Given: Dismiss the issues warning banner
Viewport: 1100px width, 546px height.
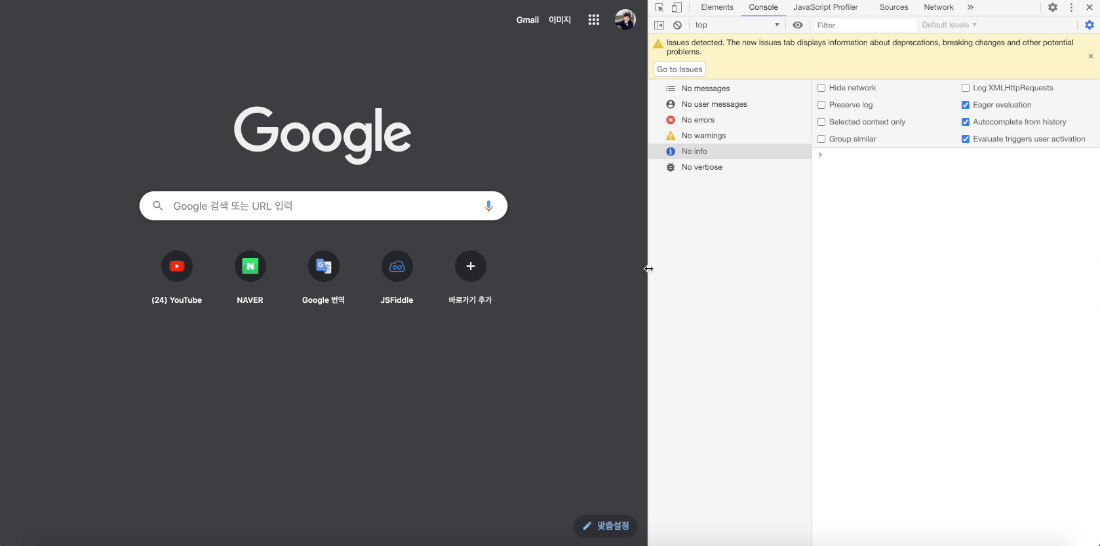Looking at the screenshot, I should pyautogui.click(x=1090, y=56).
